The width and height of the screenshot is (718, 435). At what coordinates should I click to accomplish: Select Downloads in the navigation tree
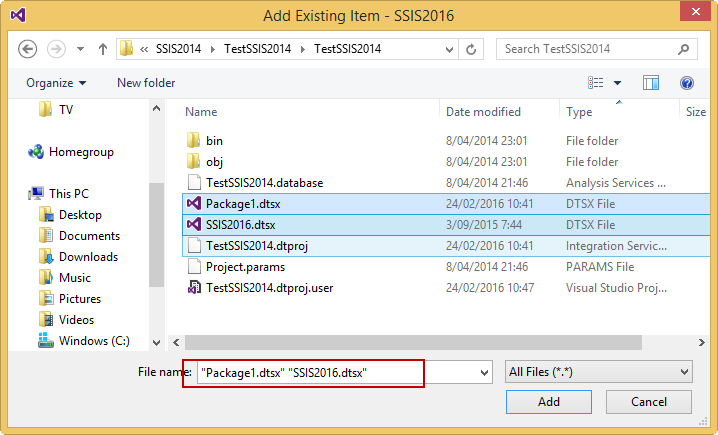click(x=89, y=257)
